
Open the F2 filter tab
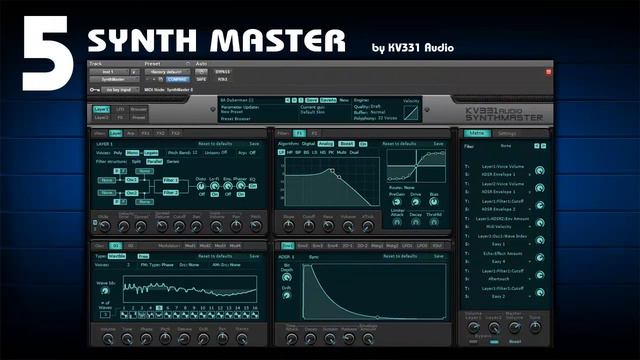314,133
